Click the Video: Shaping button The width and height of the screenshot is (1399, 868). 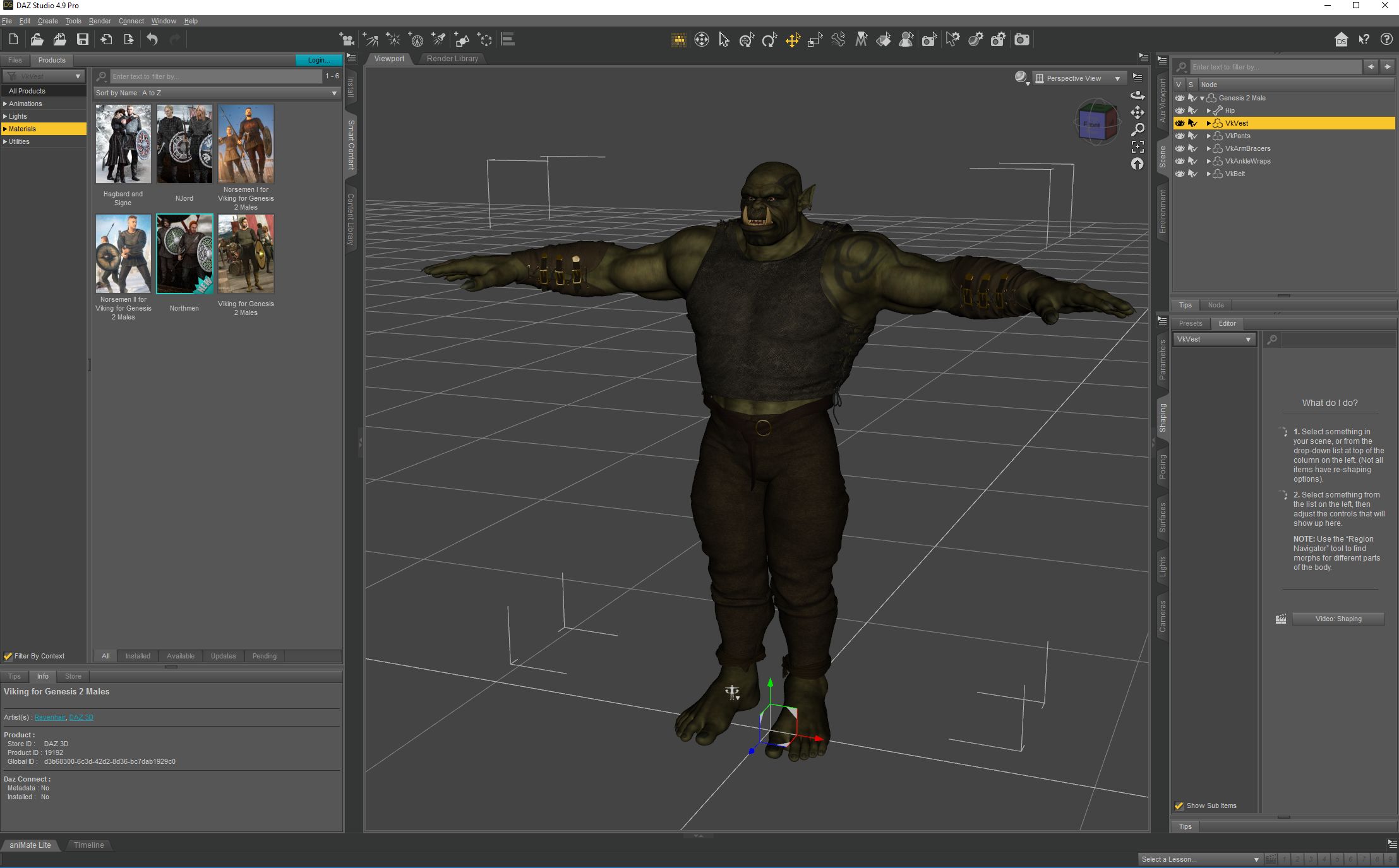(x=1338, y=619)
